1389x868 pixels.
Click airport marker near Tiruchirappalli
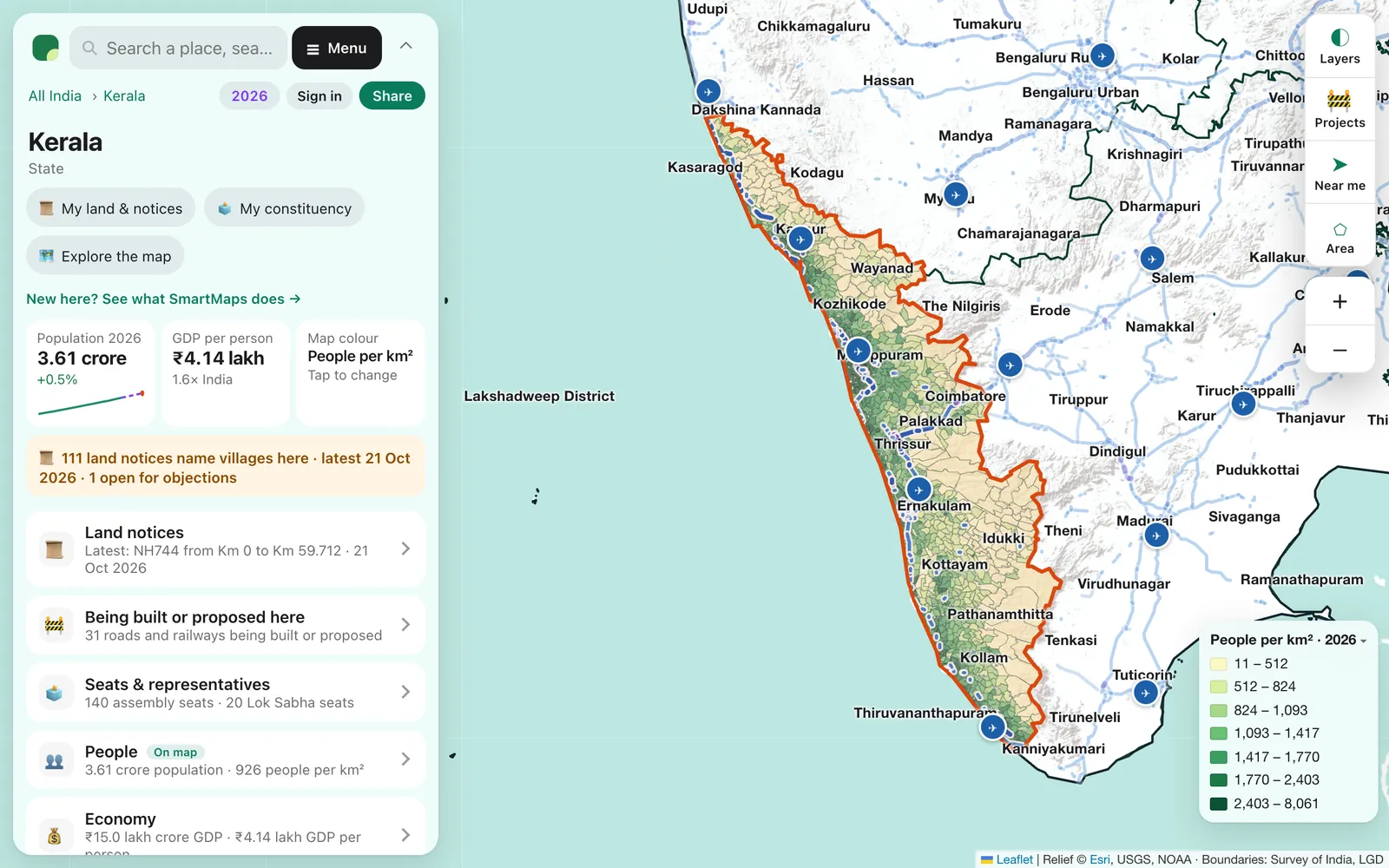coord(1243,404)
